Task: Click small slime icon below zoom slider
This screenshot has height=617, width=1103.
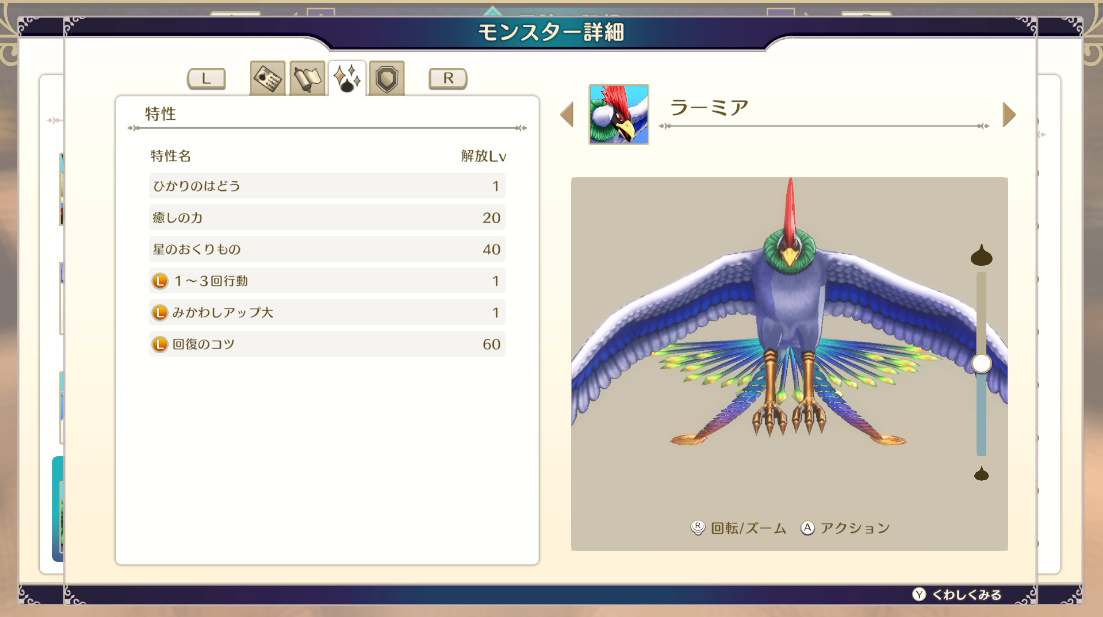Action: [981, 474]
